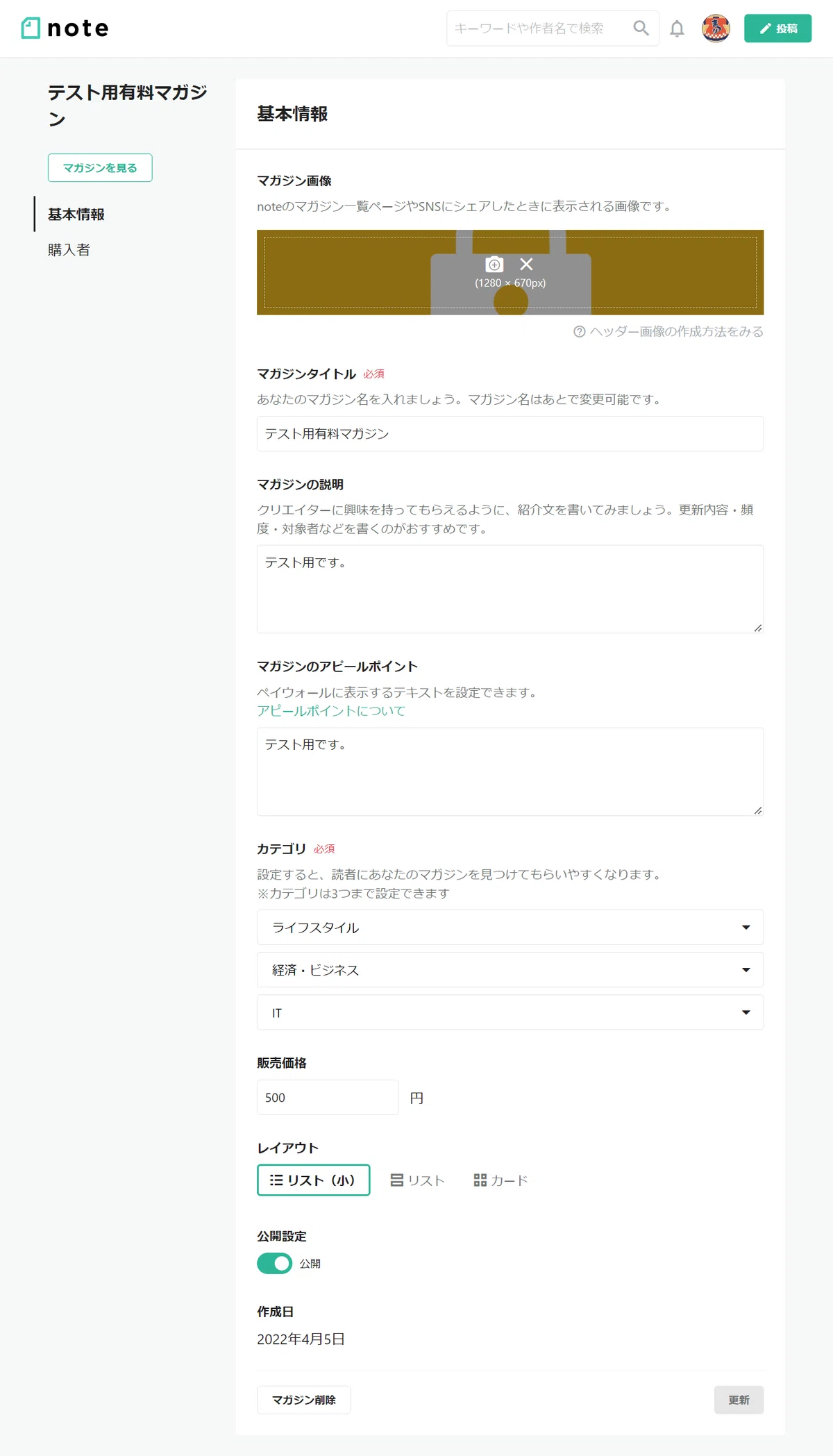Select リスト（小）layout option
Image resolution: width=833 pixels, height=1456 pixels.
pos(313,1180)
